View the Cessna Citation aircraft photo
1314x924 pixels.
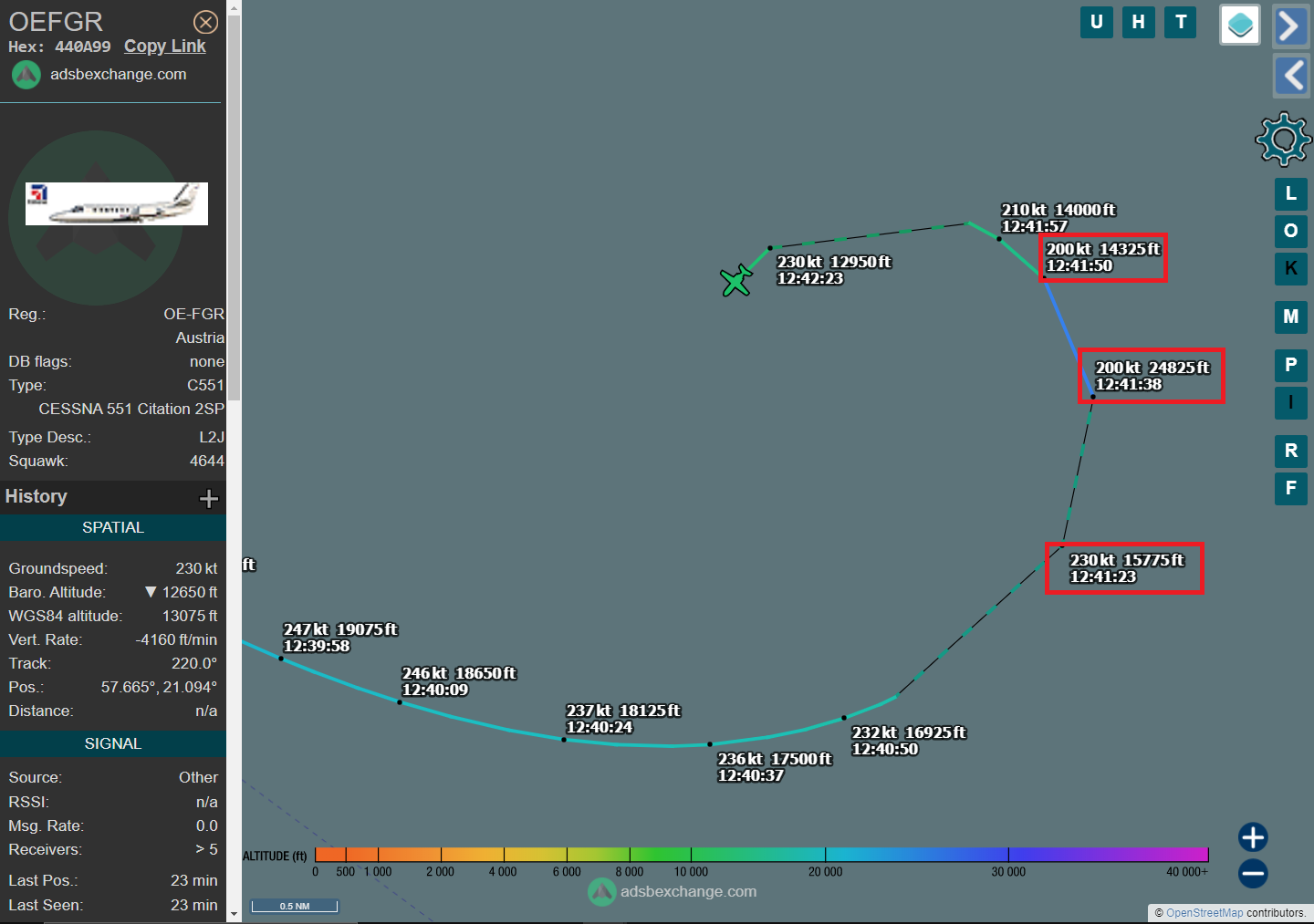point(117,203)
